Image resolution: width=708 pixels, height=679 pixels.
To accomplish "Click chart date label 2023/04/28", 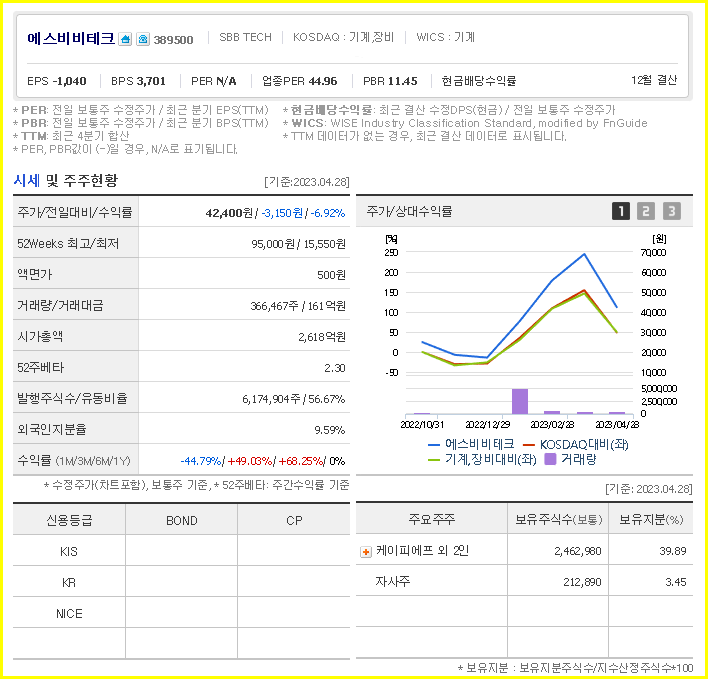I will (x=617, y=425).
